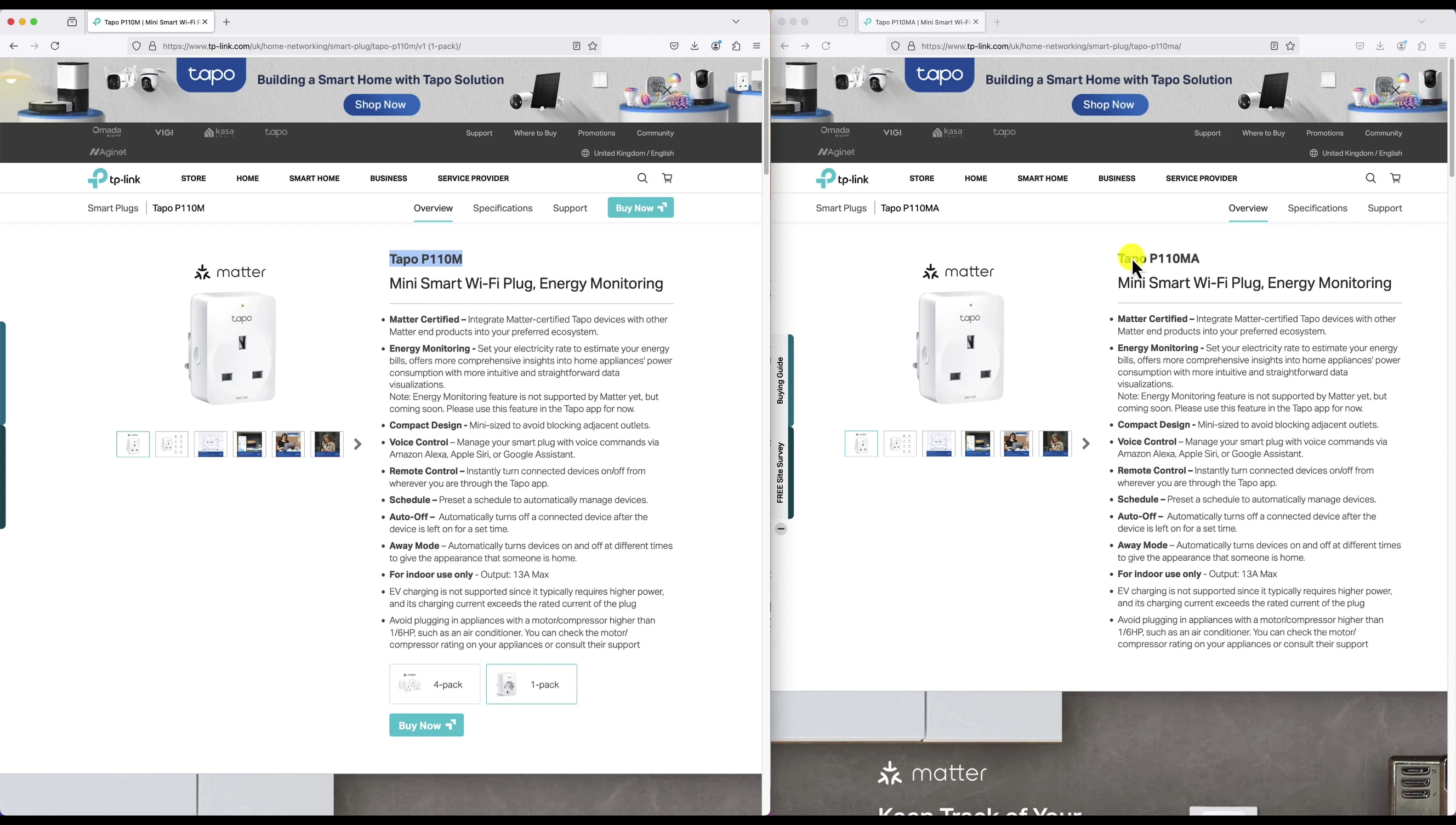The height and width of the screenshot is (825, 1456).
Task: Open shopping cart on P110MA page
Action: click(1395, 178)
